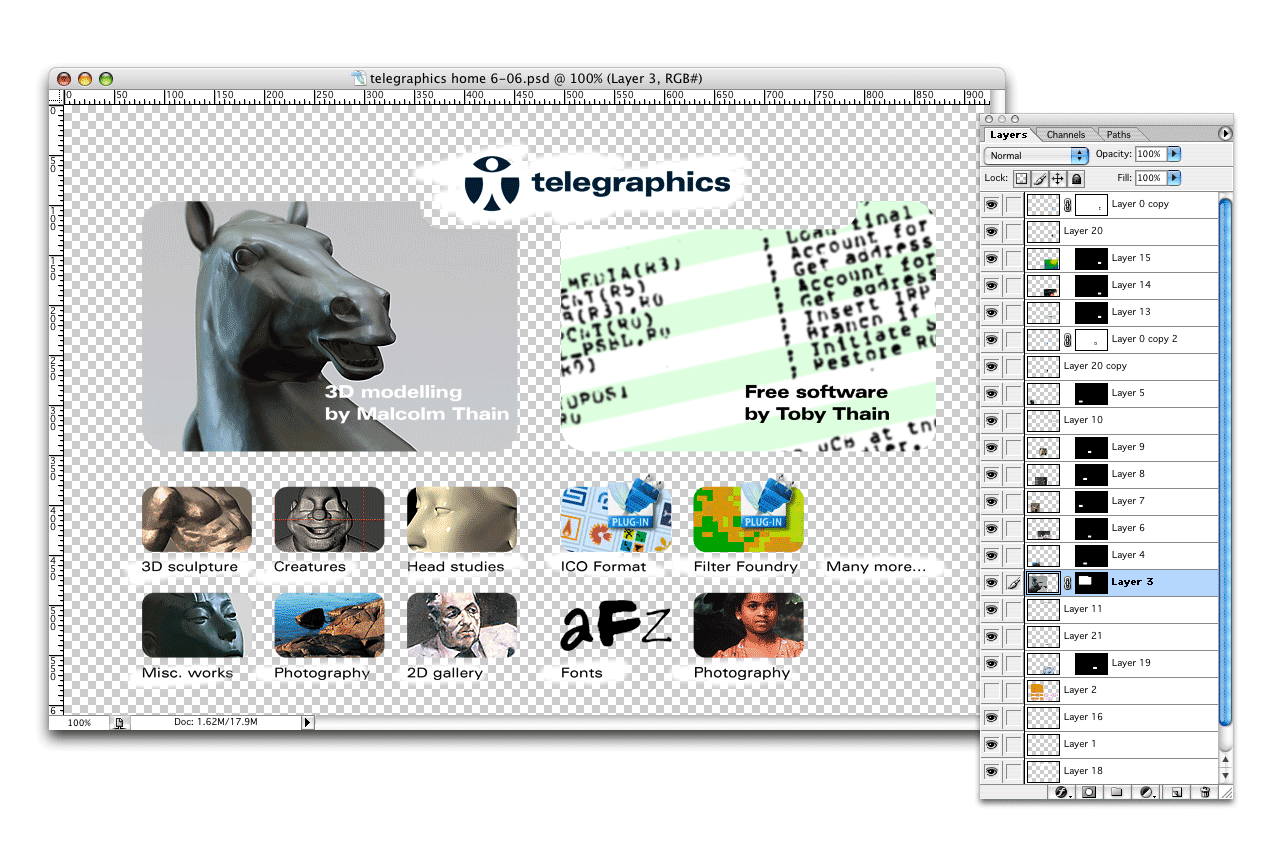Click the Fonts aFz graphic

pyautogui.click(x=616, y=627)
